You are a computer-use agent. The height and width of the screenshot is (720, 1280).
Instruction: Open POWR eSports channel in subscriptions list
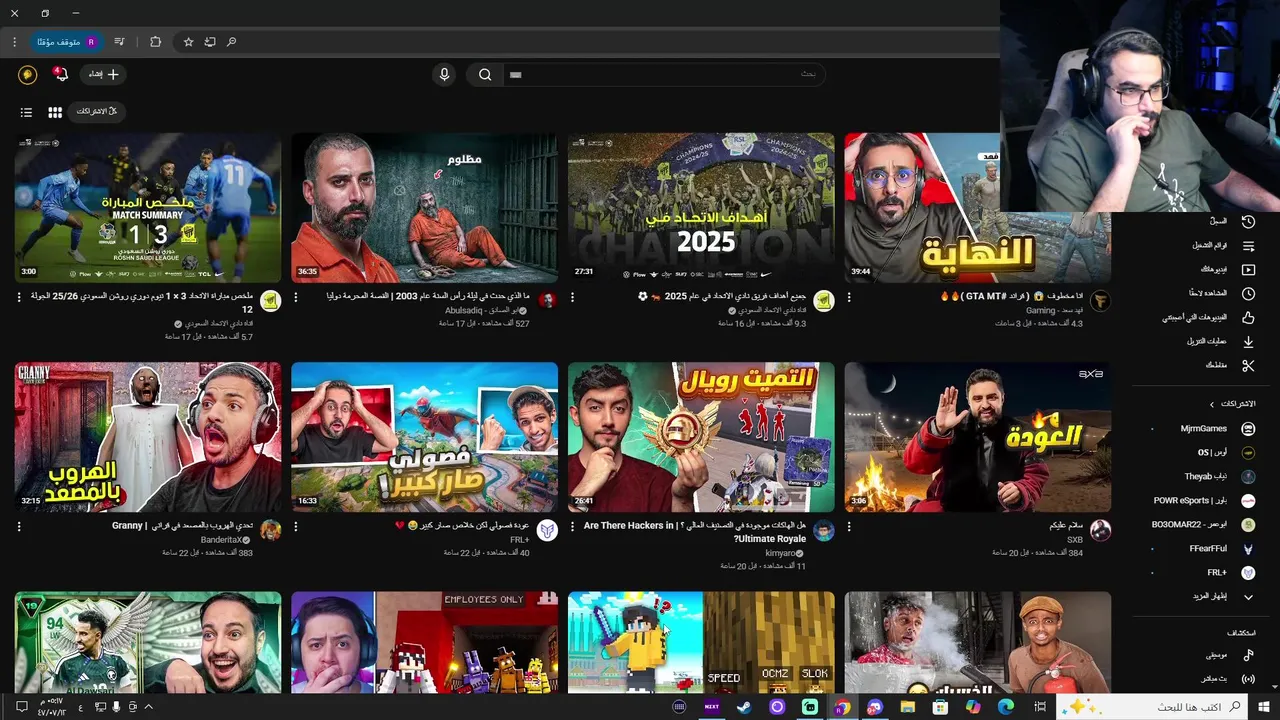pos(1202,501)
